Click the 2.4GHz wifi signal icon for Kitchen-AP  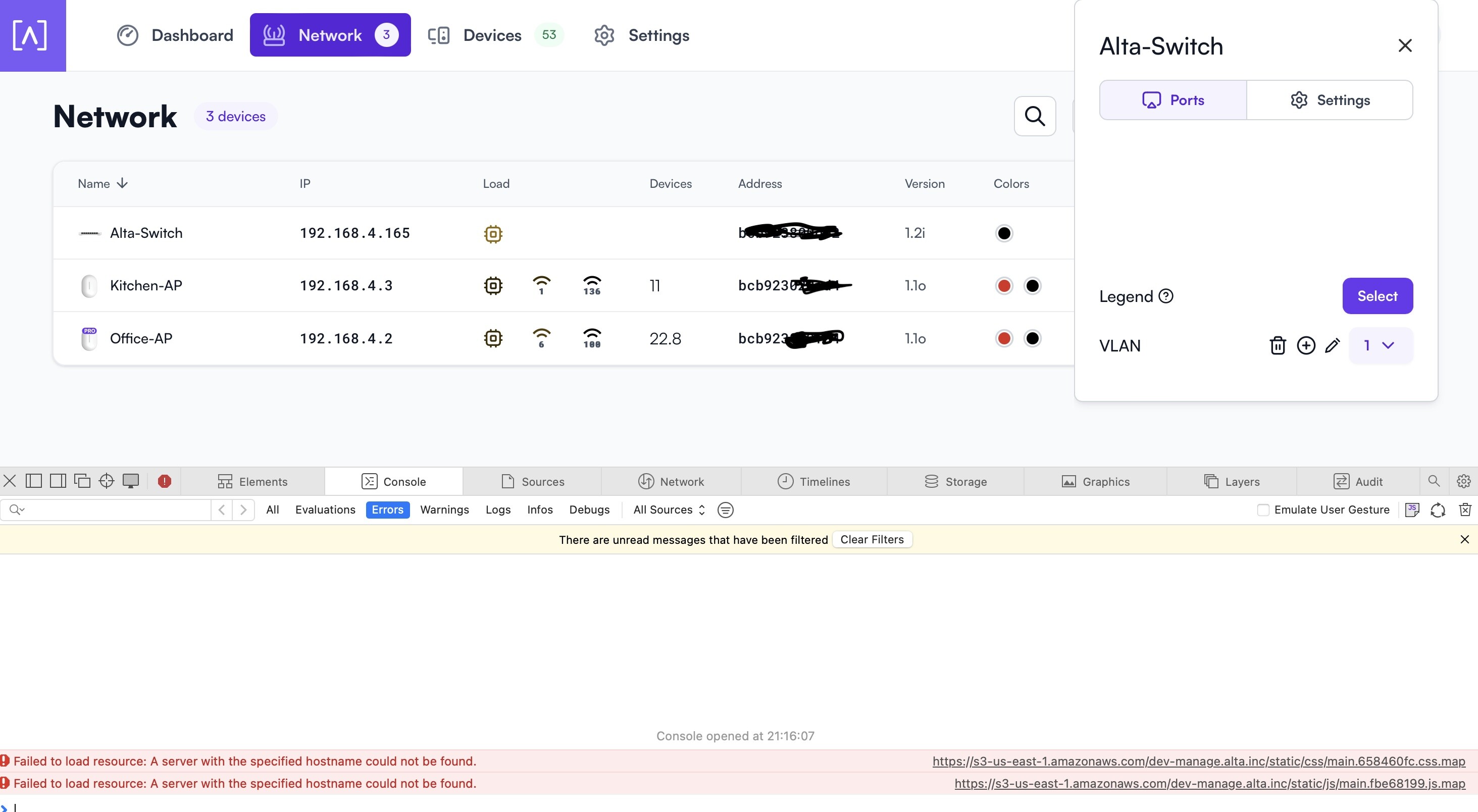pyautogui.click(x=542, y=285)
